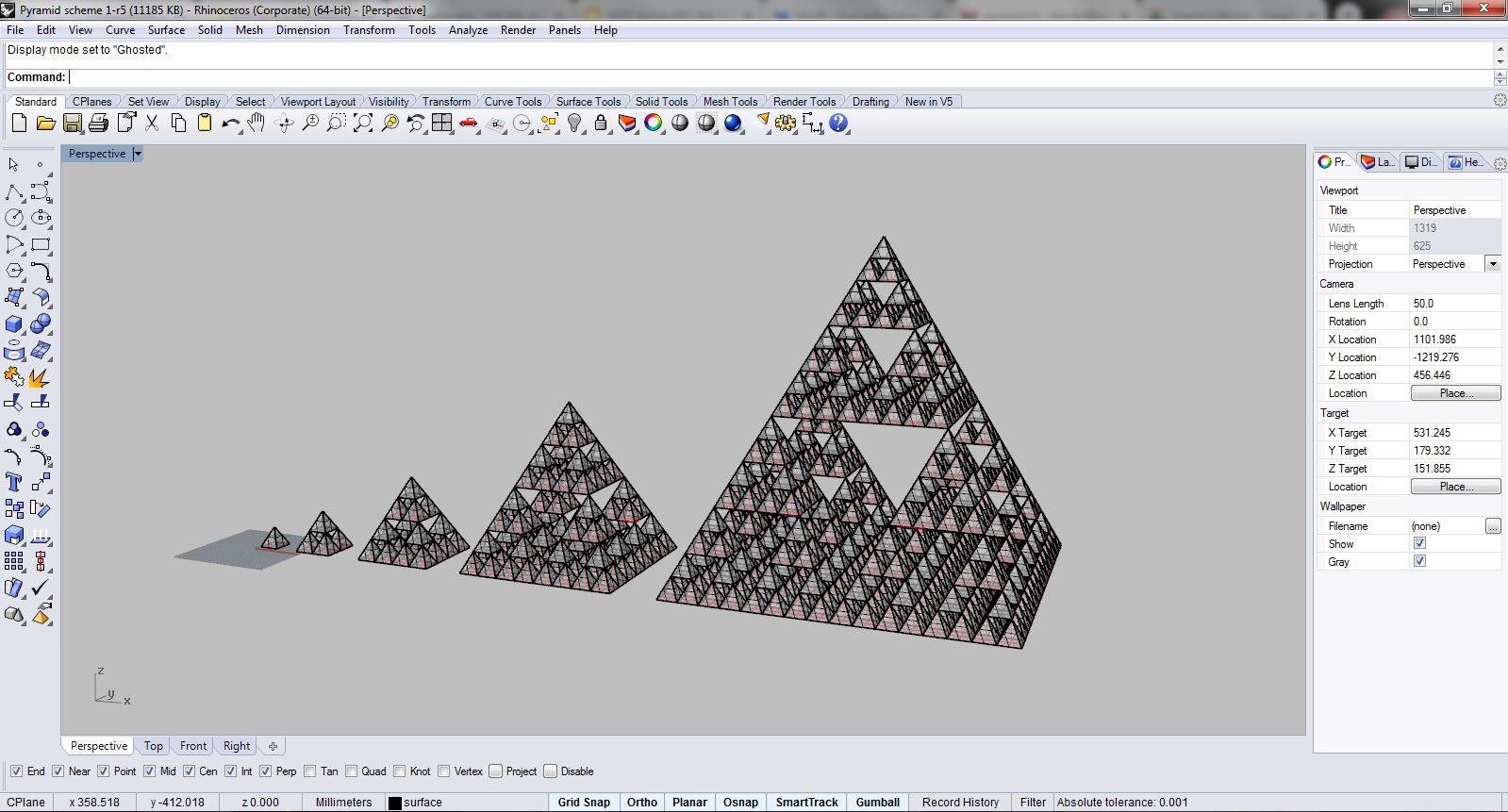Click the lock objects padlock icon
Image resolution: width=1508 pixels, height=812 pixels.
click(x=601, y=124)
